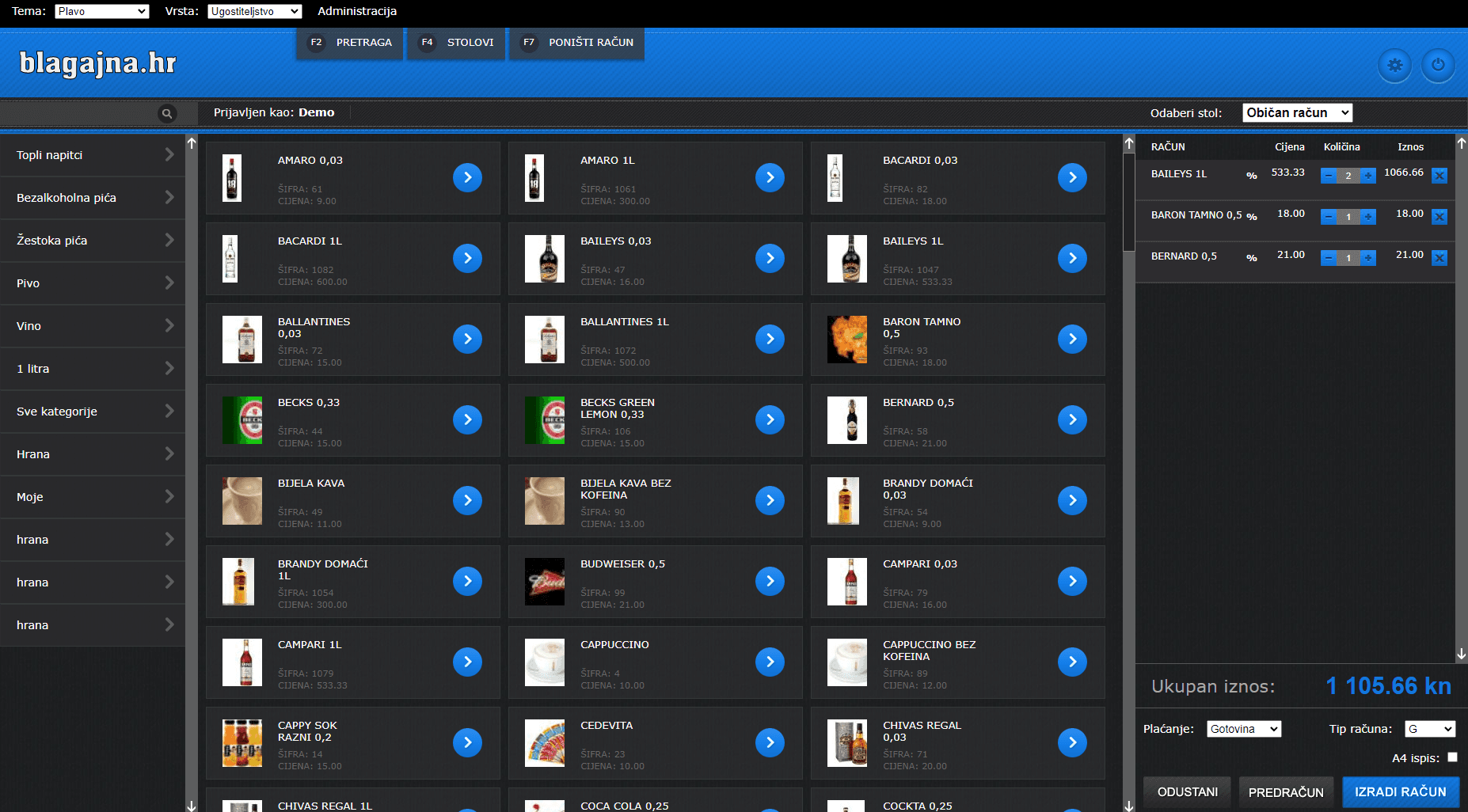Click the search magnifier icon
This screenshot has width=1468, height=812.
[x=167, y=113]
